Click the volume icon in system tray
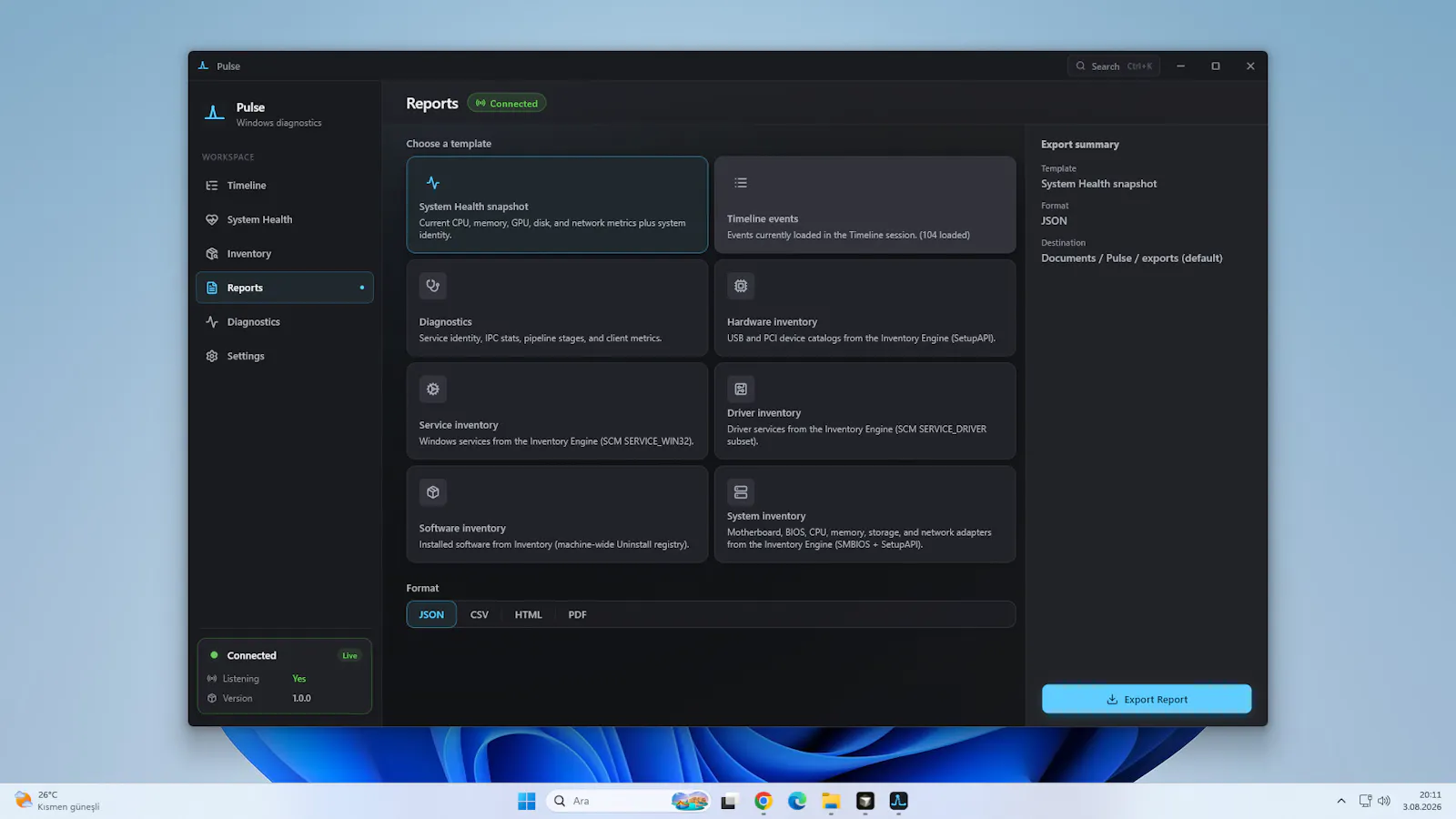The image size is (1456, 819). pos(1384,801)
